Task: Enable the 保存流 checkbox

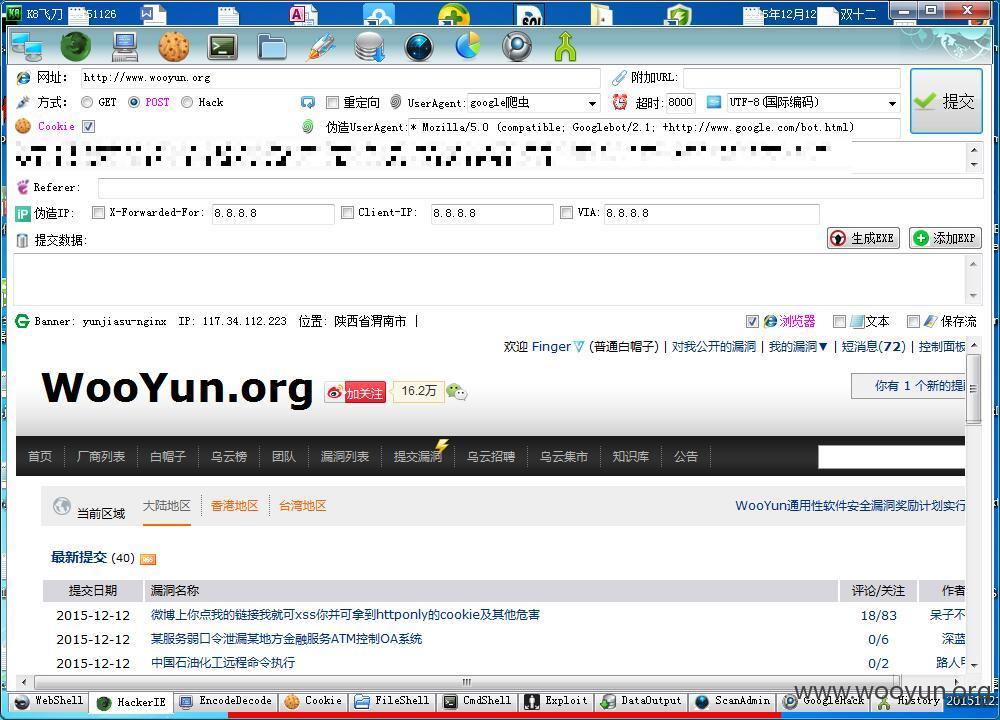Action: click(913, 321)
